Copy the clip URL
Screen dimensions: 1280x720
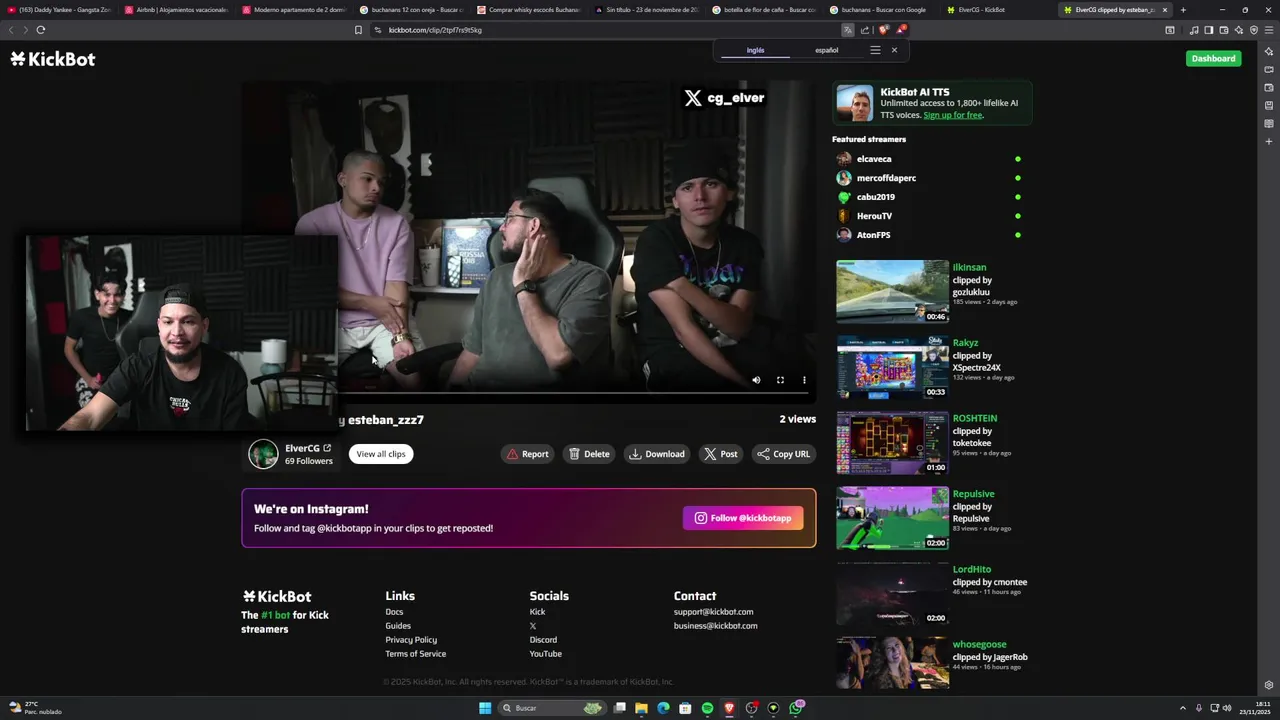click(784, 454)
